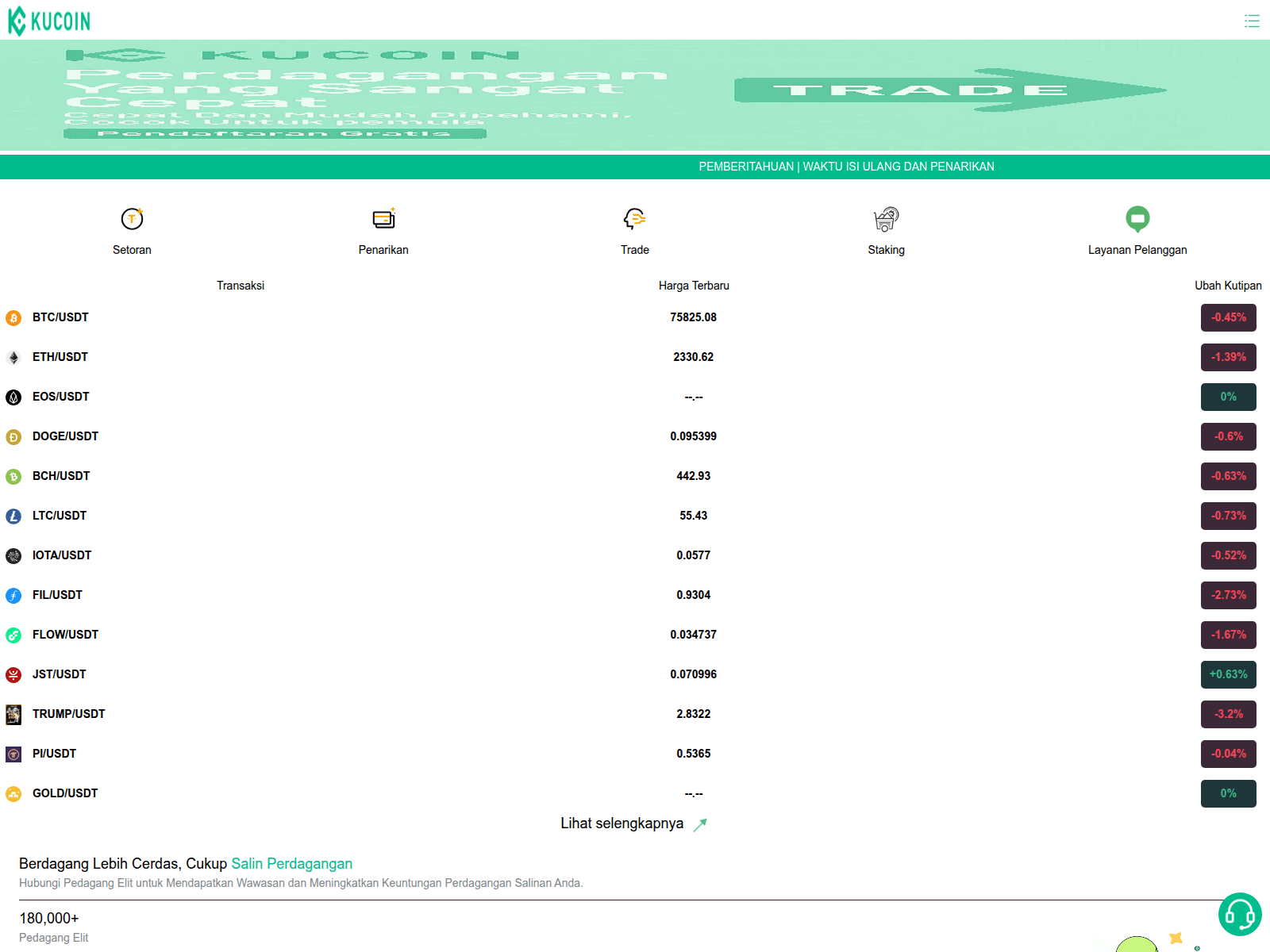
Task: Open Salin Perdagangan link
Action: click(x=292, y=864)
